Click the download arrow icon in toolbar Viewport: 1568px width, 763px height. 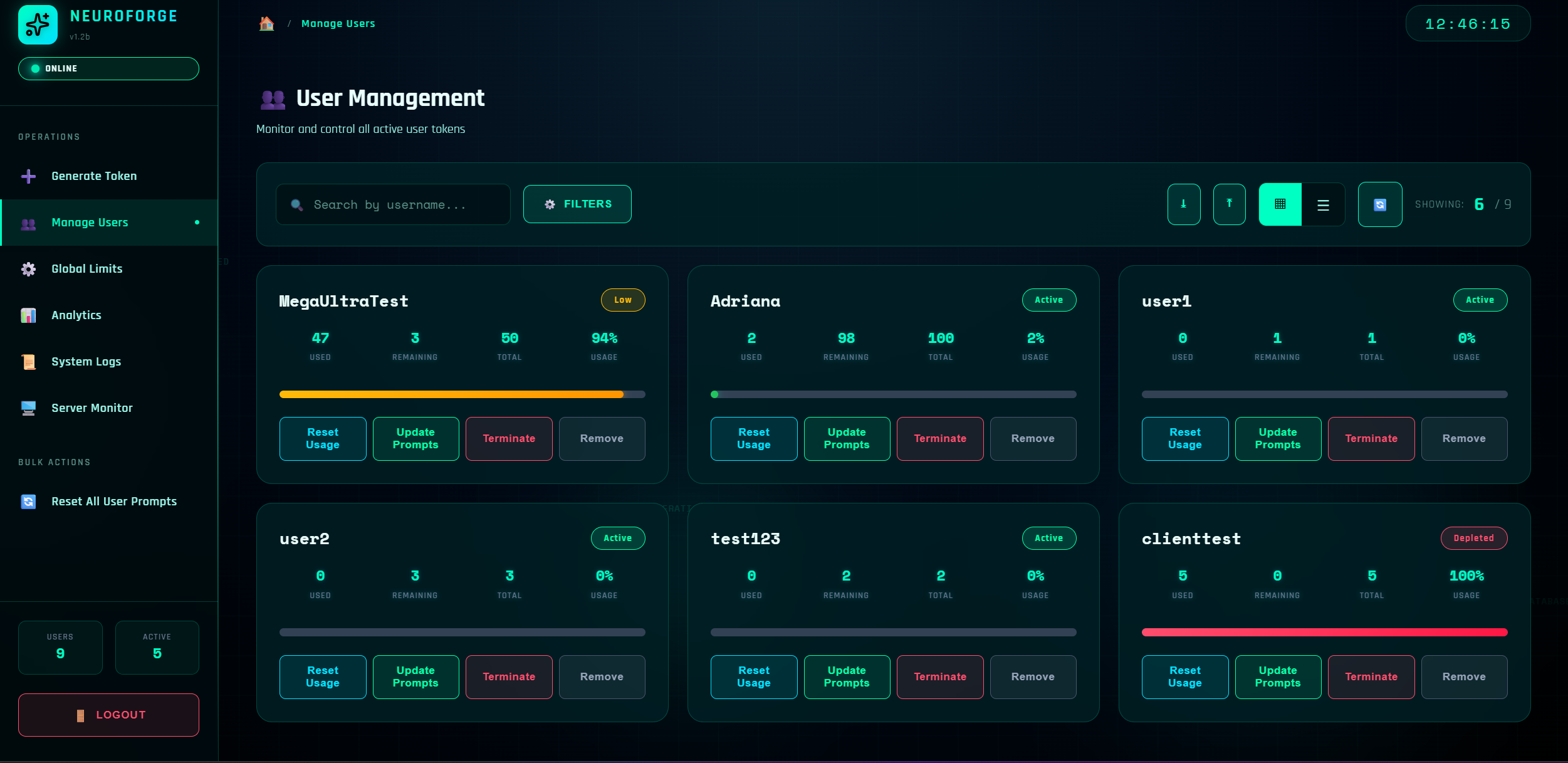[1183, 204]
